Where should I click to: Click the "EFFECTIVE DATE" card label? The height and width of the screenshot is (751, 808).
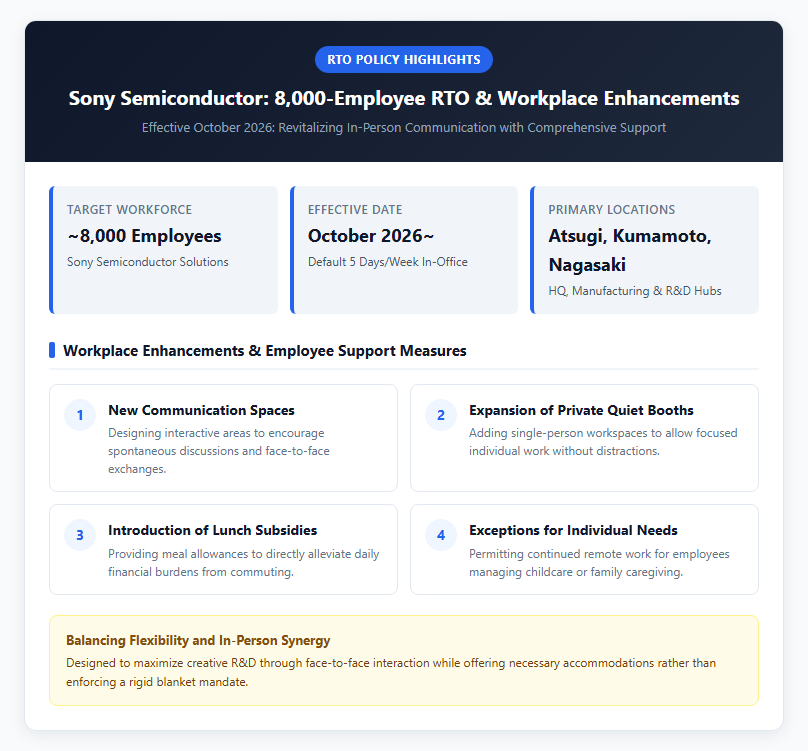pyautogui.click(x=355, y=210)
